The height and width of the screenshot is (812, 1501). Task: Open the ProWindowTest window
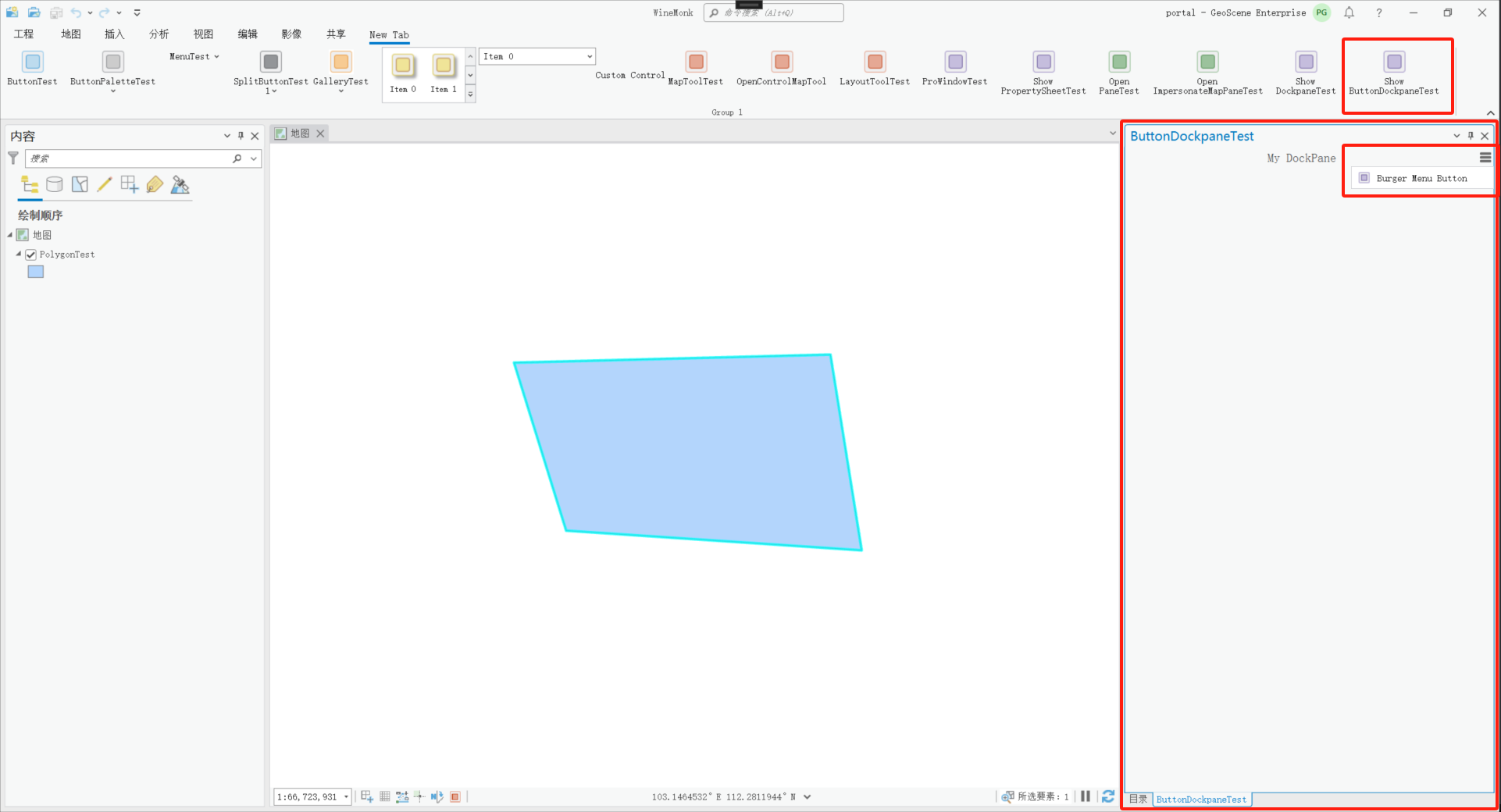955,69
